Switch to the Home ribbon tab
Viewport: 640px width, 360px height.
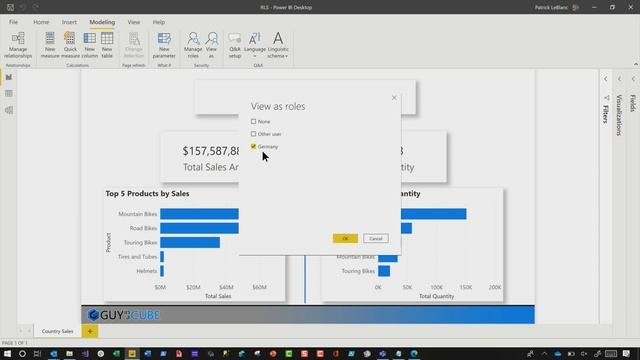(x=41, y=22)
